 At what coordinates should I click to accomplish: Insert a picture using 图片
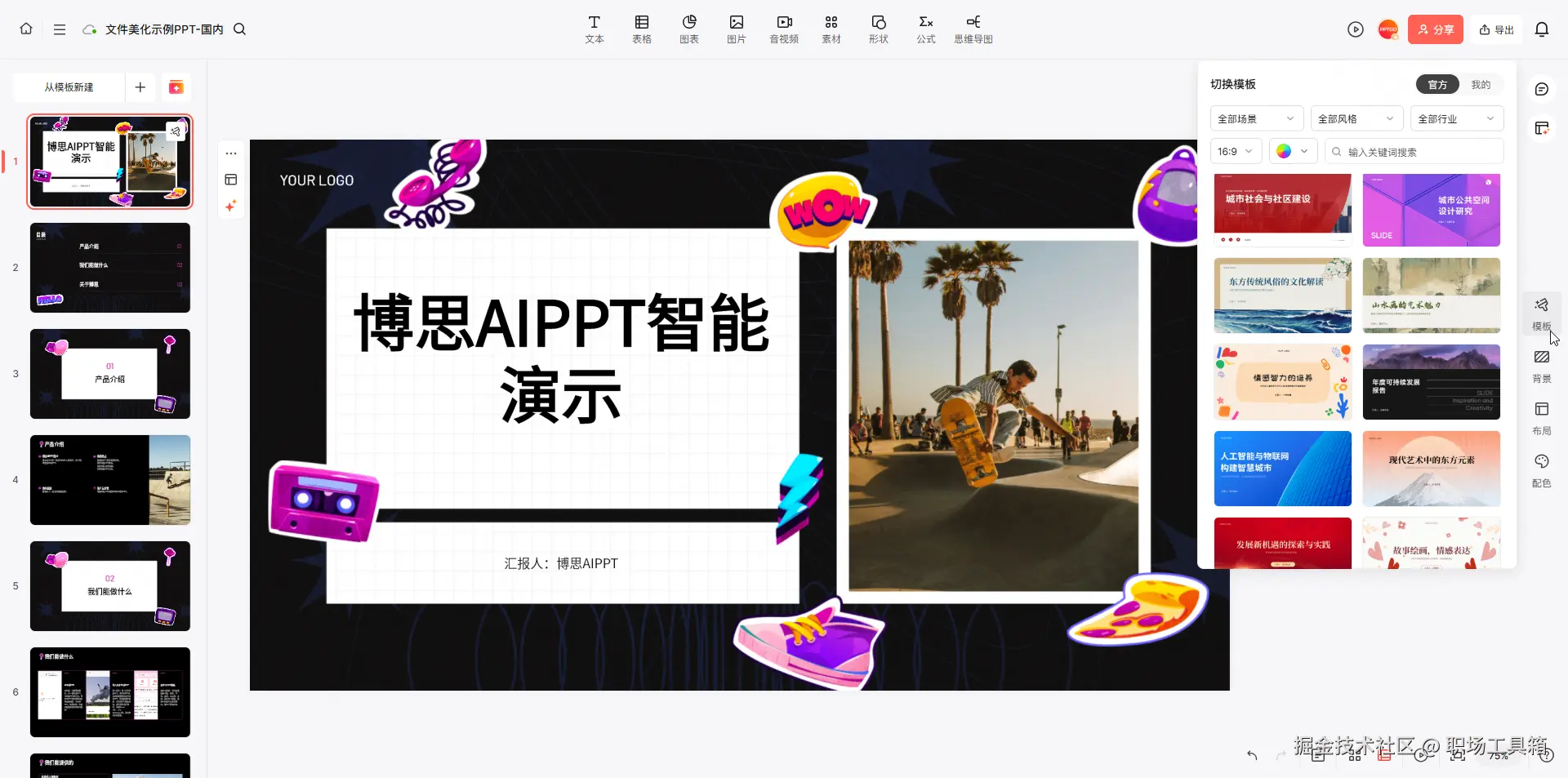coord(737,29)
